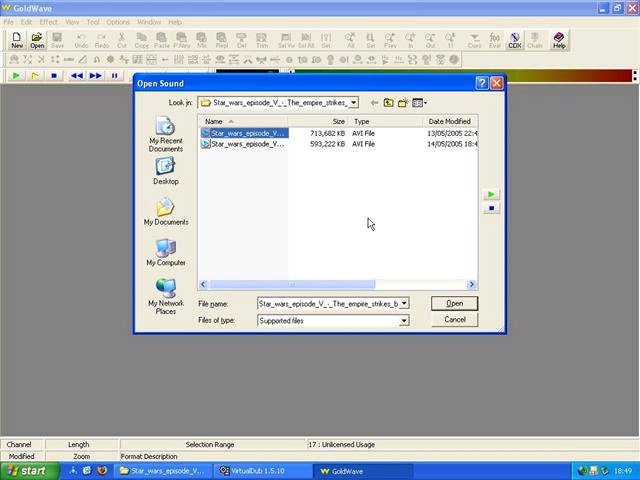
Task: Go to My Network Places
Action: point(166,296)
